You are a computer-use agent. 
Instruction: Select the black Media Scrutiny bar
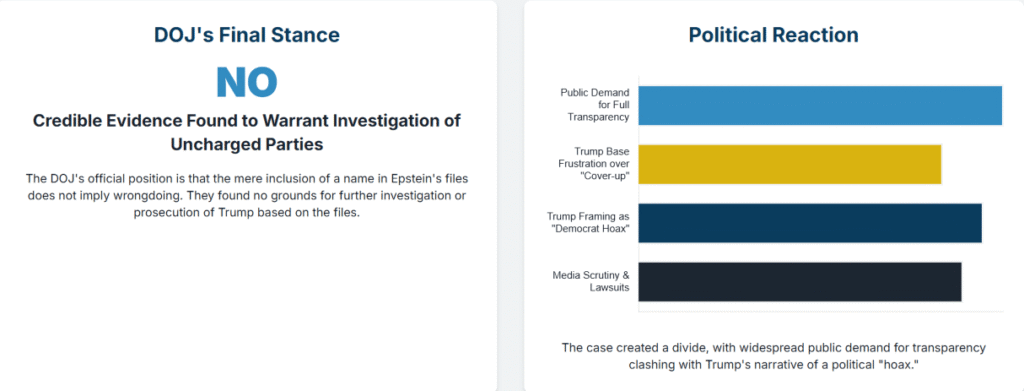tap(800, 281)
